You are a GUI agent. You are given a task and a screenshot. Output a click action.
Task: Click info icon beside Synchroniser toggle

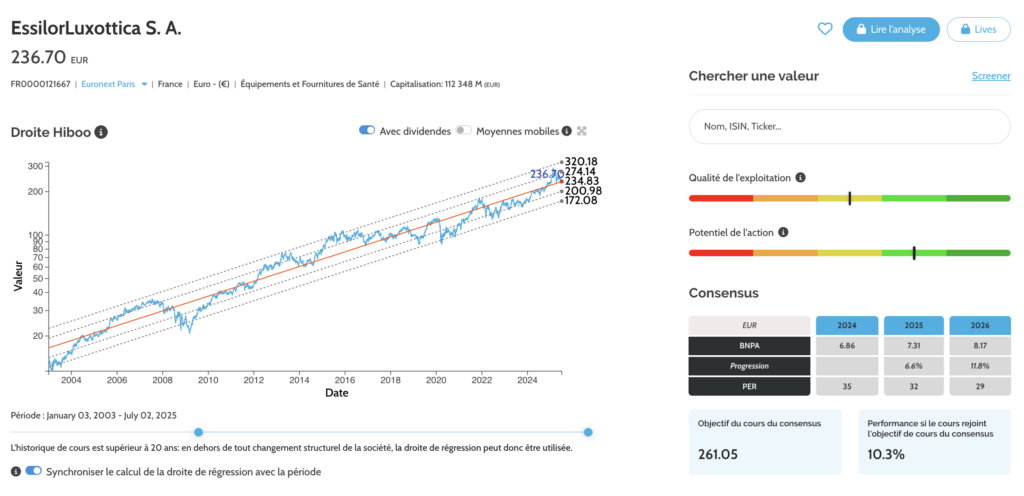tap(16, 471)
